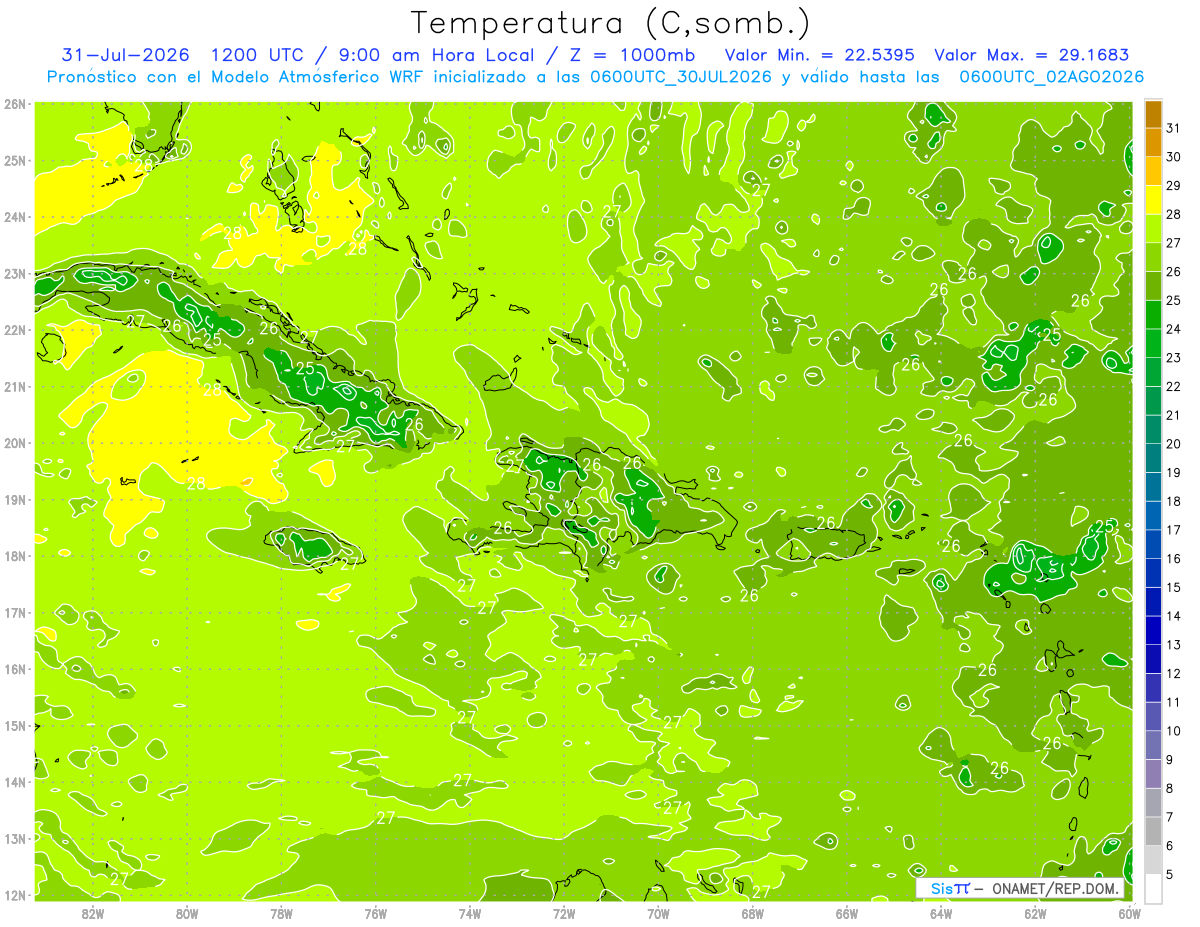Screen dimensions: 1200x927
Task: Click the '1200 UTC' time label
Action: coord(257,54)
